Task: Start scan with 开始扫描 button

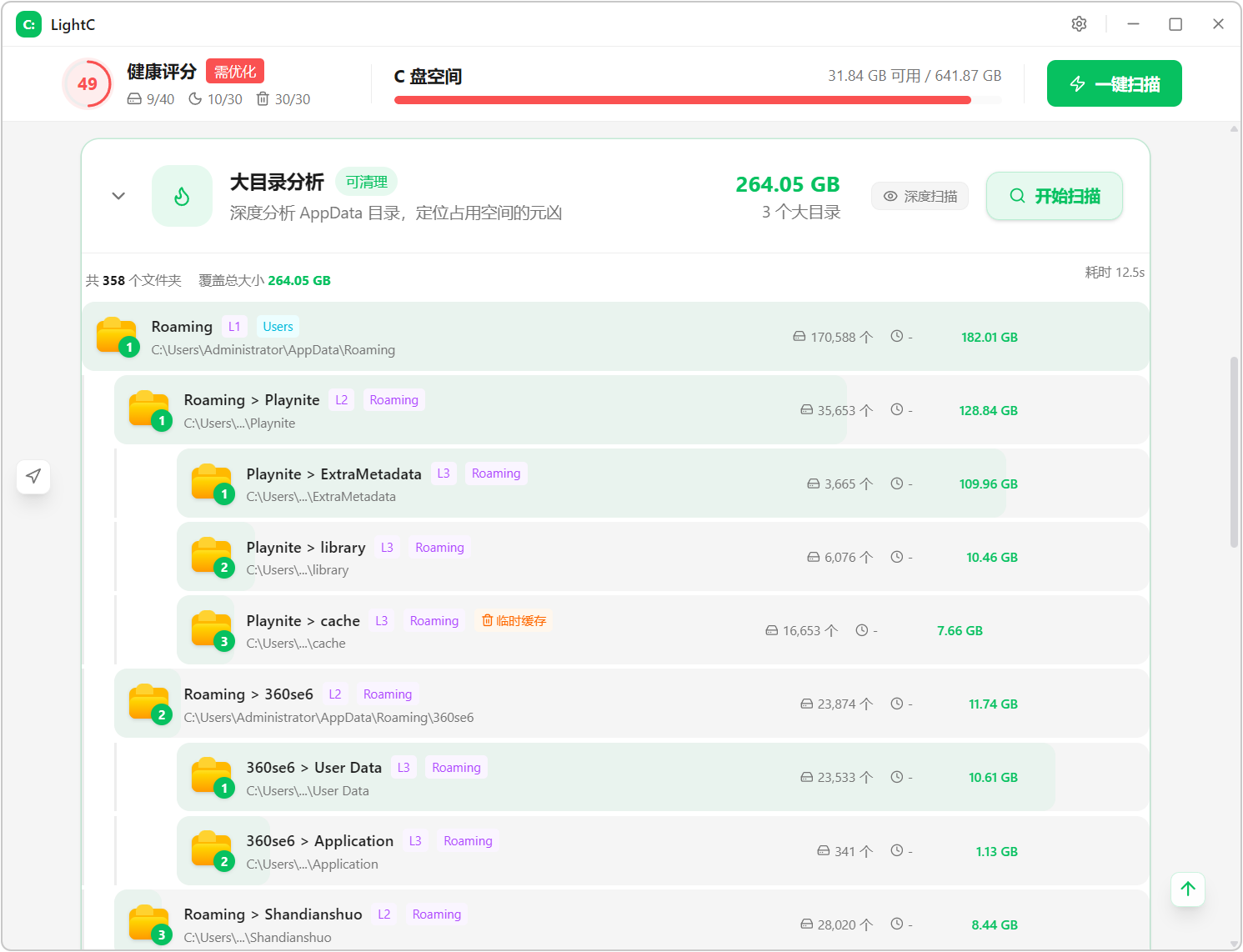Action: click(x=1055, y=196)
